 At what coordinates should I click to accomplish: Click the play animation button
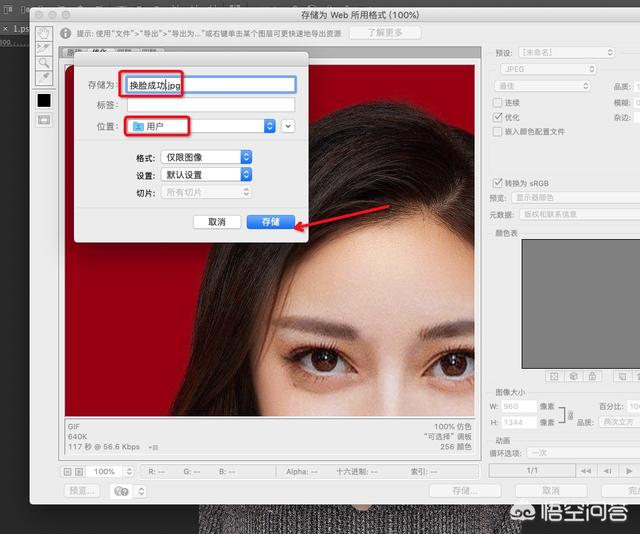click(x=629, y=471)
